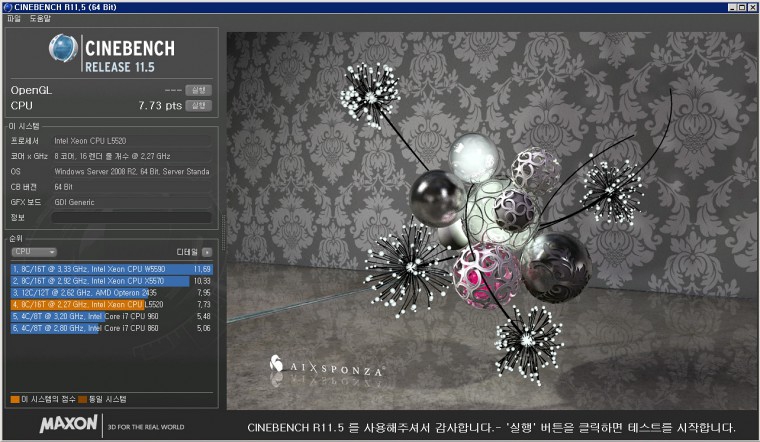Click the OS value Windows Server 2008 R2
Image resolution: width=760 pixels, height=442 pixels.
pos(132,172)
